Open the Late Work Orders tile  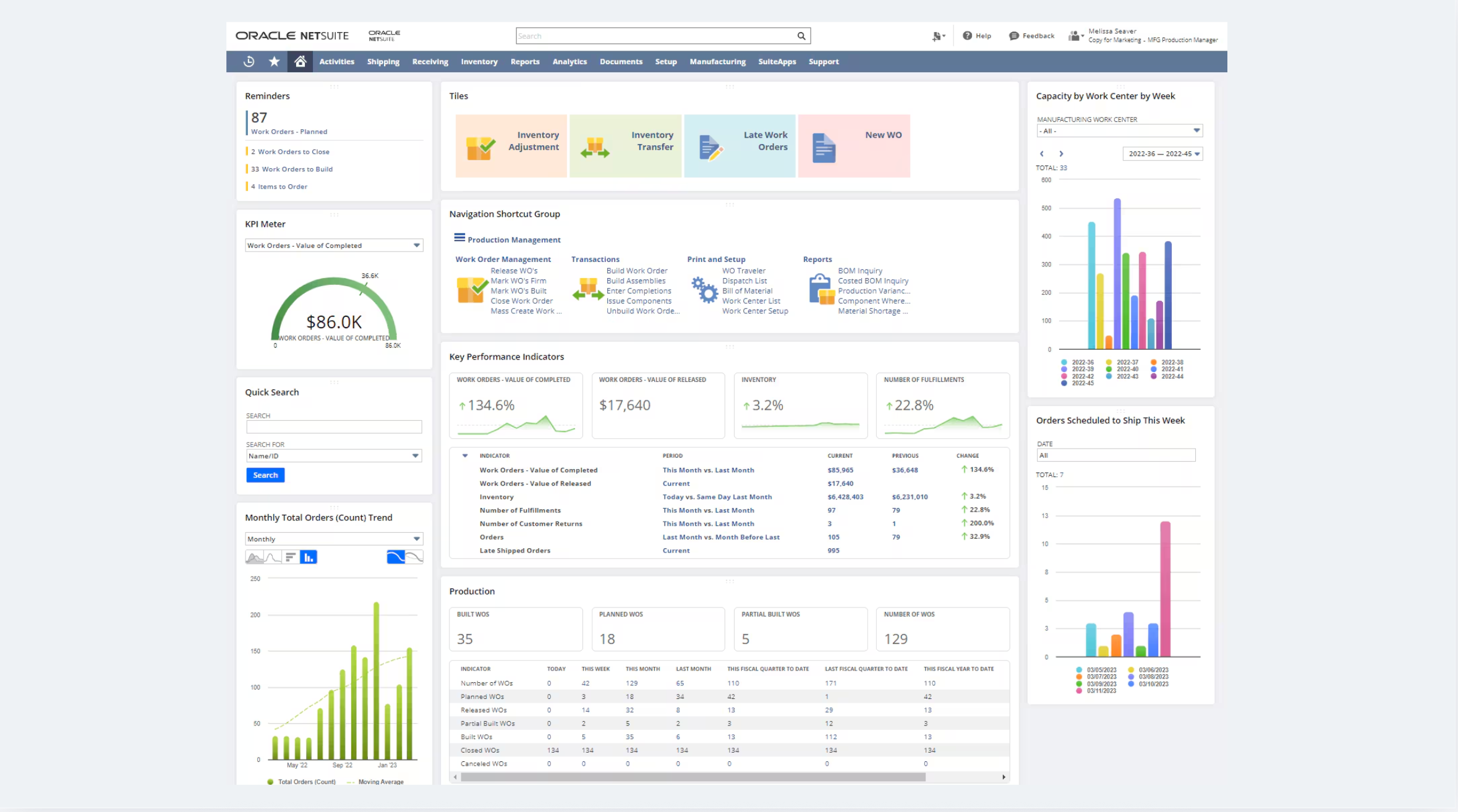pyautogui.click(x=740, y=146)
